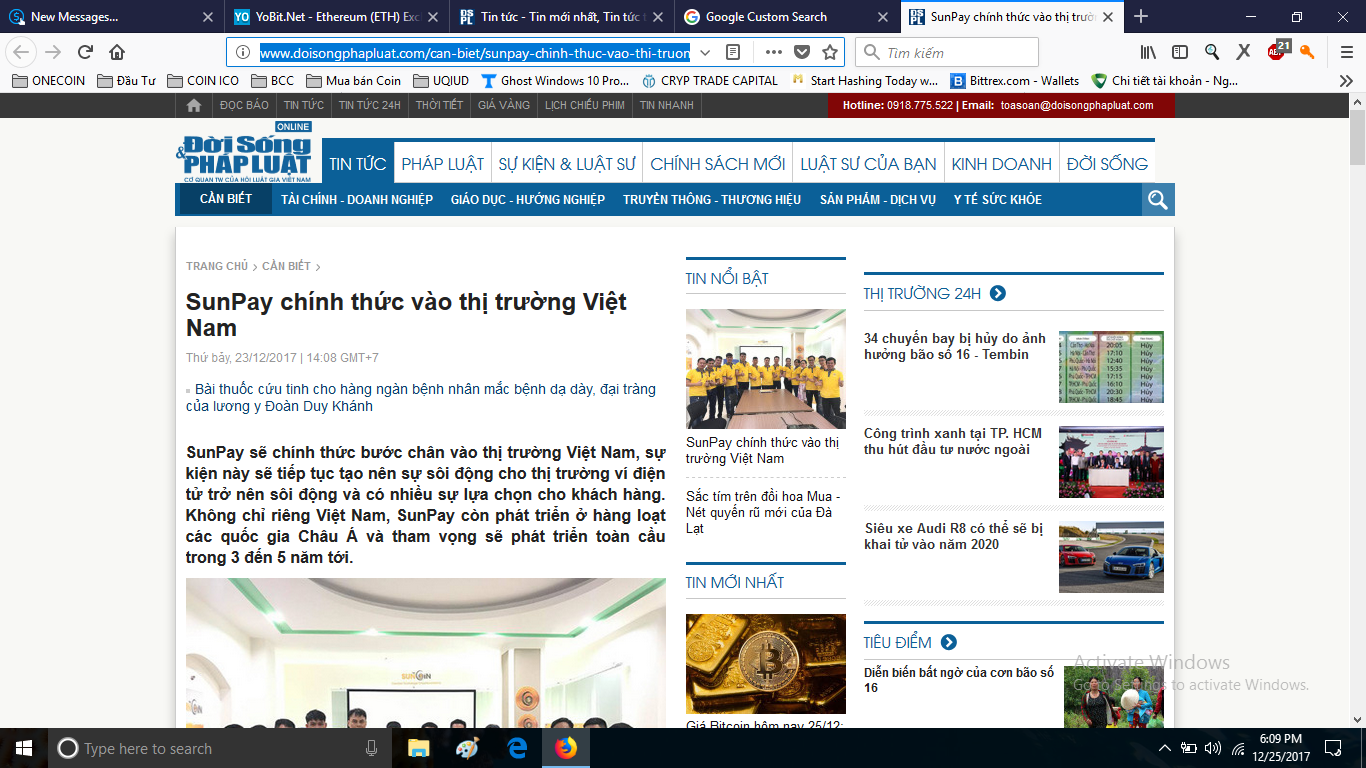Select Y TẾ SỨC KHỎE submenu

tap(998, 199)
